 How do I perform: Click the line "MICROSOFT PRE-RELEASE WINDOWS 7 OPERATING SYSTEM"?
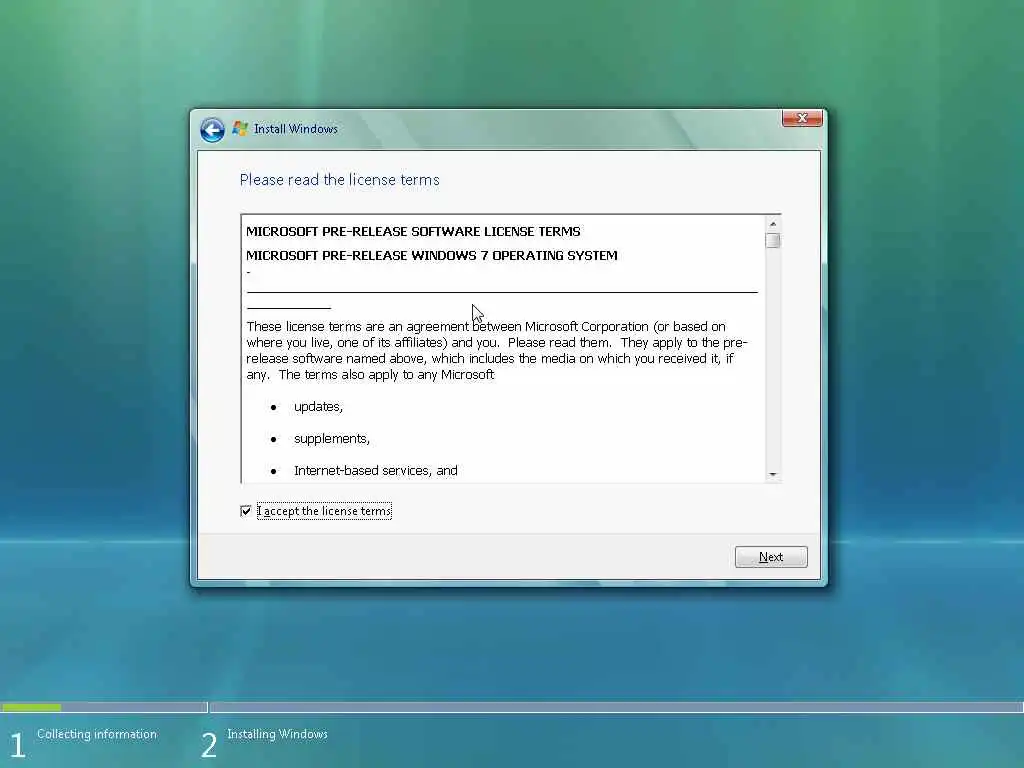(432, 255)
